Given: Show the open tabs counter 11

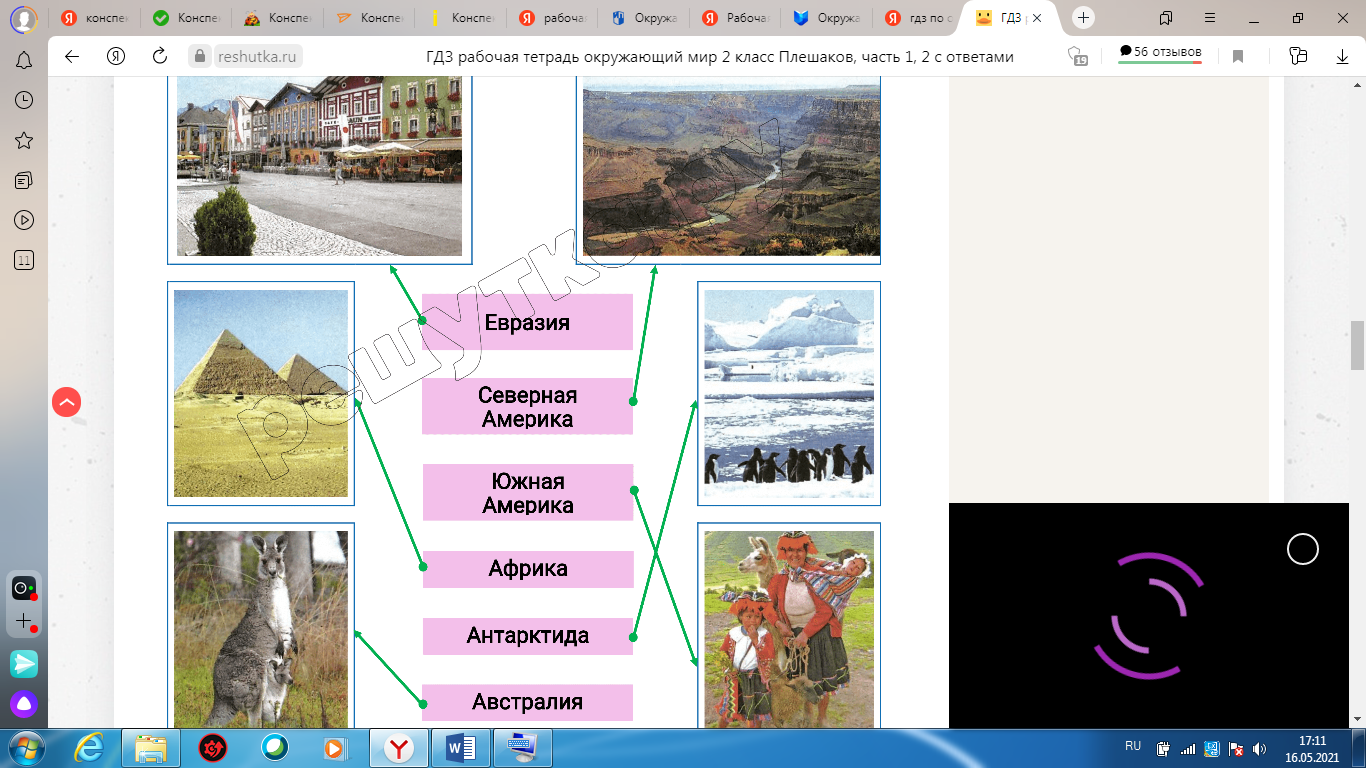Looking at the screenshot, I should point(24,260).
